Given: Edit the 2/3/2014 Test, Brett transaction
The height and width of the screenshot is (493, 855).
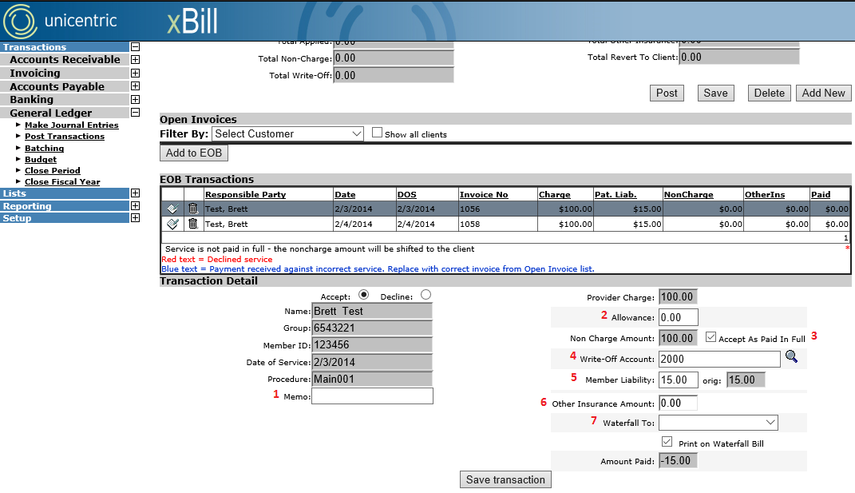Looking at the screenshot, I should coord(172,209).
